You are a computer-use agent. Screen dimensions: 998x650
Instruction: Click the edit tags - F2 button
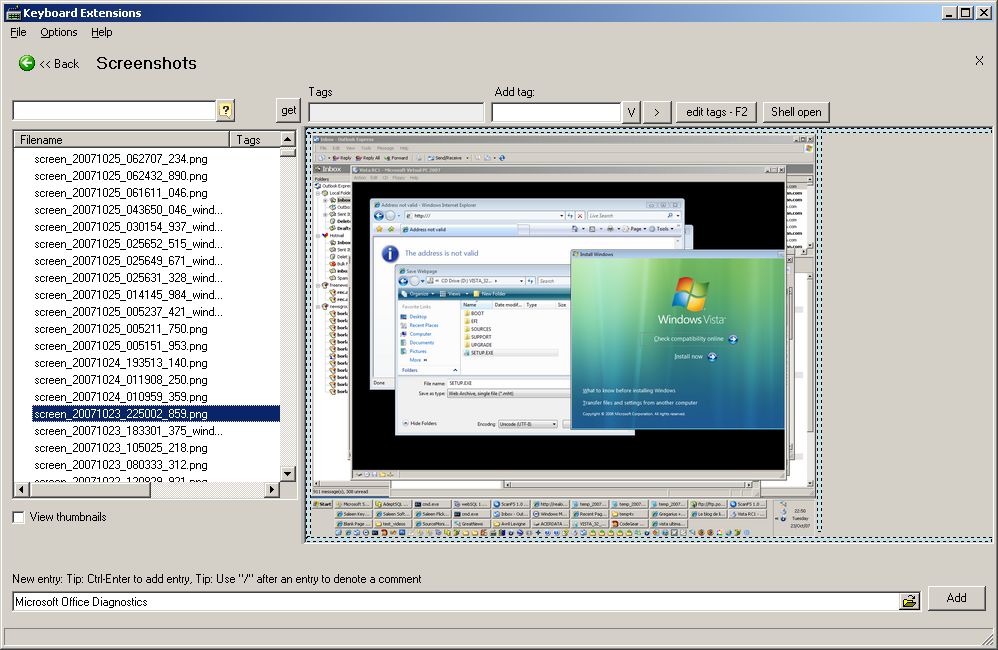(716, 112)
